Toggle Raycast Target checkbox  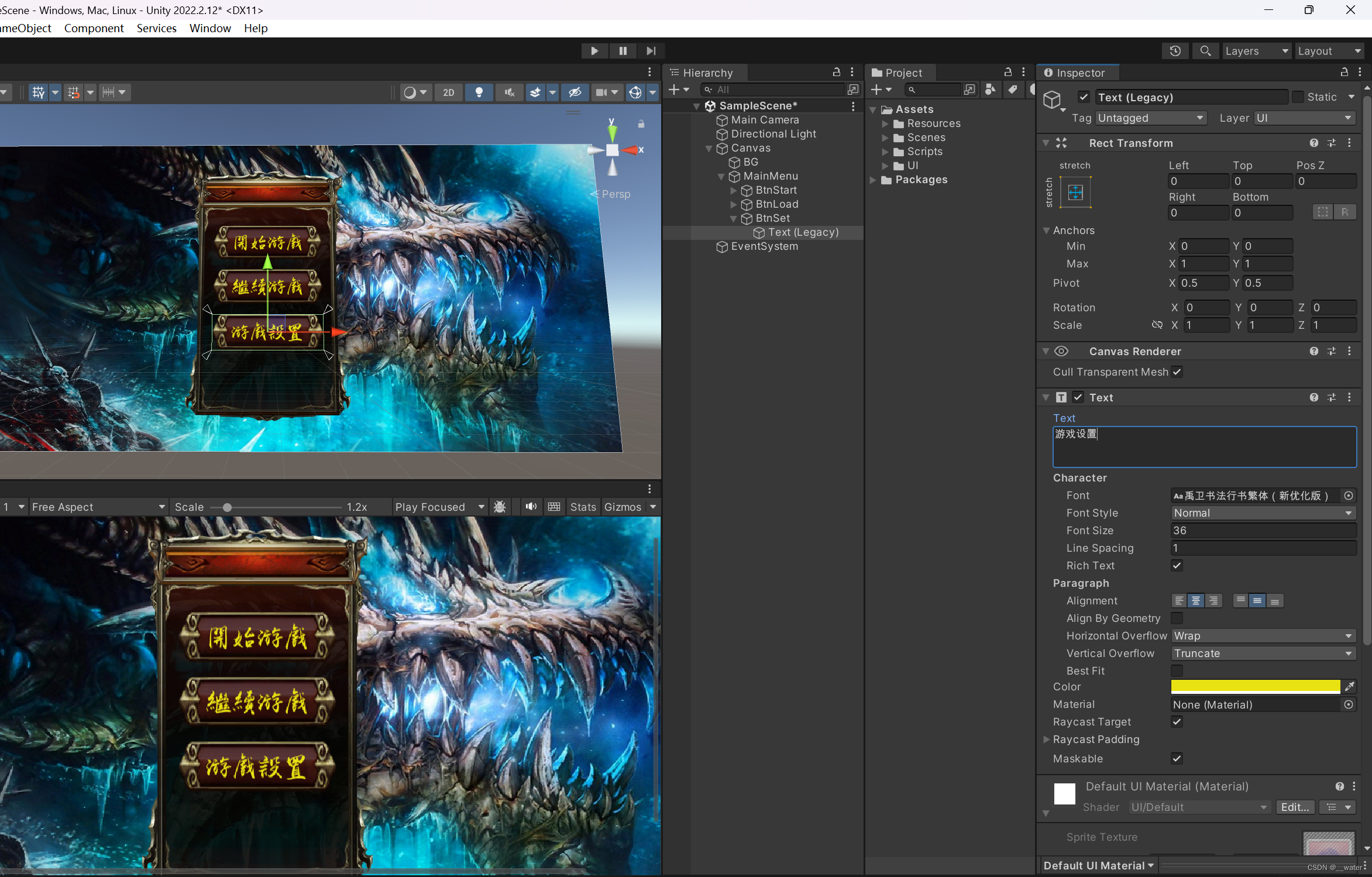[x=1177, y=722]
